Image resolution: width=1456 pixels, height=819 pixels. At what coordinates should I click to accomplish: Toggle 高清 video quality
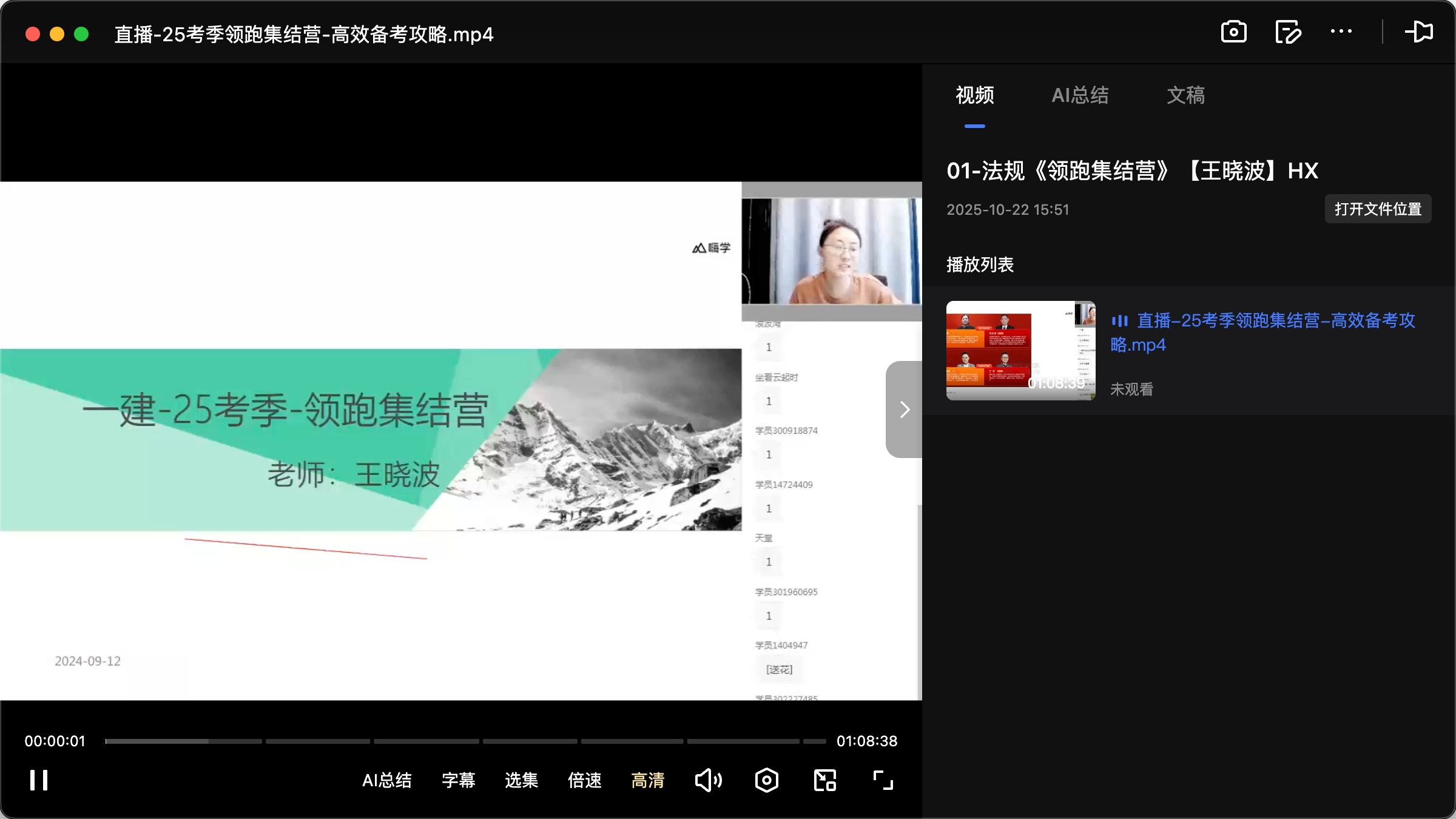[647, 781]
